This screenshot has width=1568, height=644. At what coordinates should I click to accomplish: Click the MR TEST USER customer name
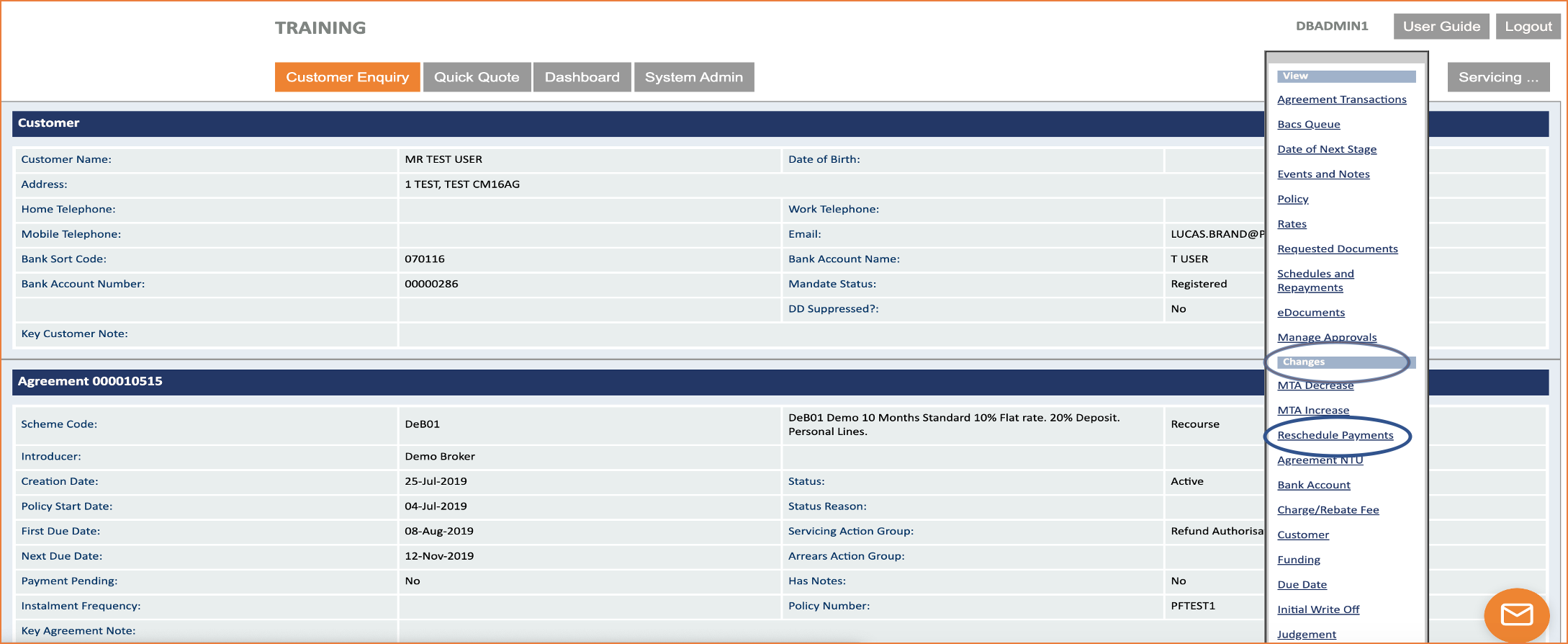tap(443, 159)
